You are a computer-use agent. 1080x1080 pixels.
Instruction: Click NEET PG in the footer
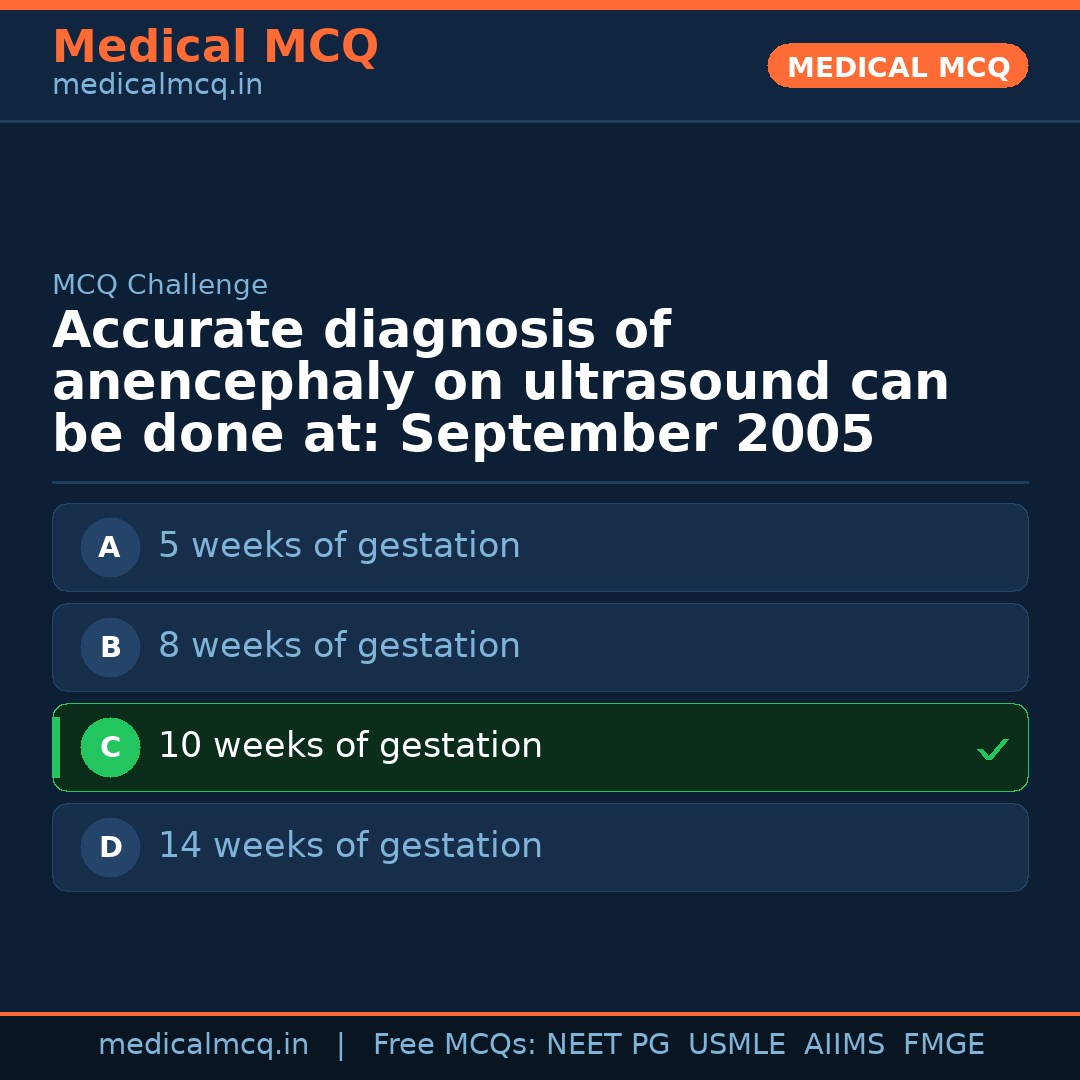click(608, 1045)
